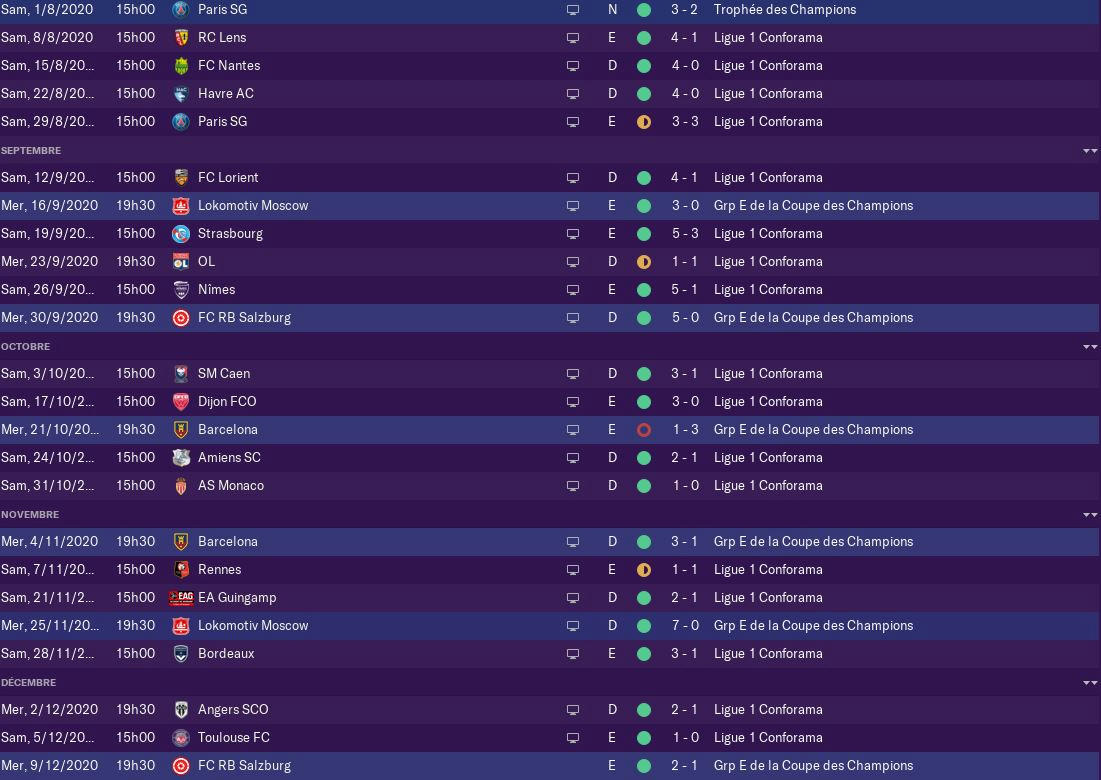The width and height of the screenshot is (1101, 780).
Task: Collapse the OCTOBRE month section
Action: (x=1090, y=347)
